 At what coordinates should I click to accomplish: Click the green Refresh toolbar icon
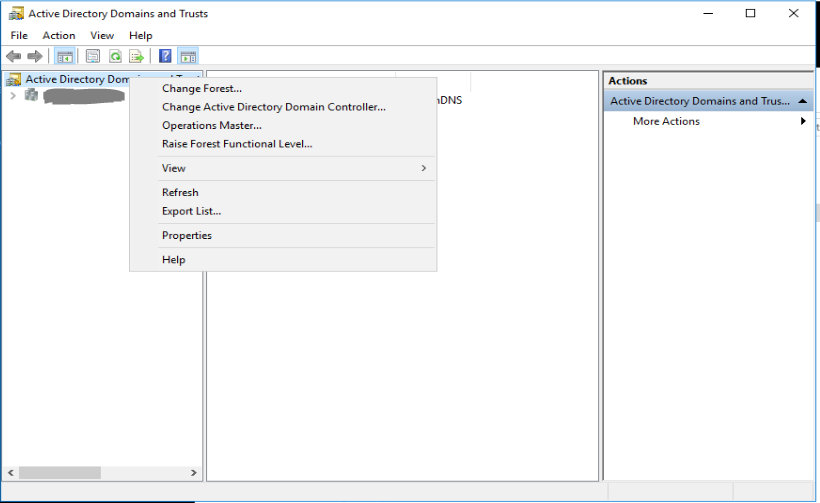115,56
